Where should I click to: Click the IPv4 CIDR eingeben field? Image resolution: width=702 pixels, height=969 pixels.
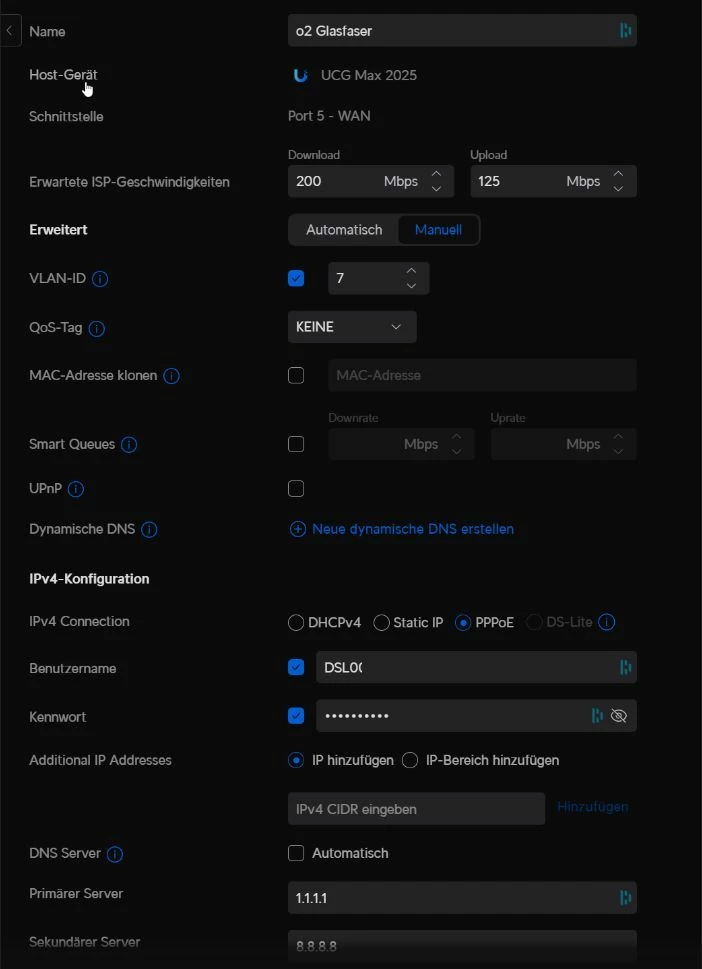coord(416,809)
